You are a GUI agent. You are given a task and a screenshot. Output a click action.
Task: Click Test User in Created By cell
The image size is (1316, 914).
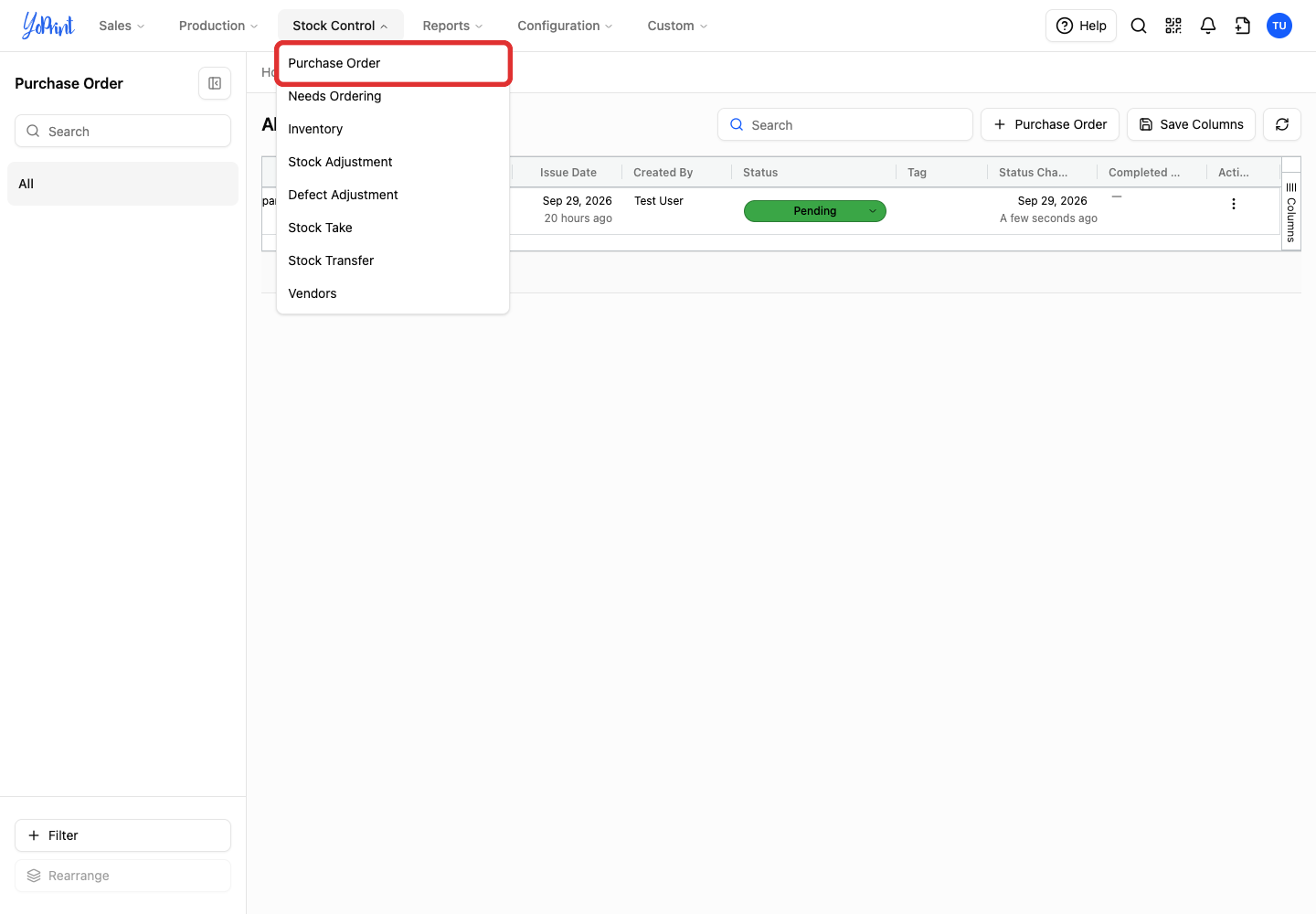coord(659,201)
